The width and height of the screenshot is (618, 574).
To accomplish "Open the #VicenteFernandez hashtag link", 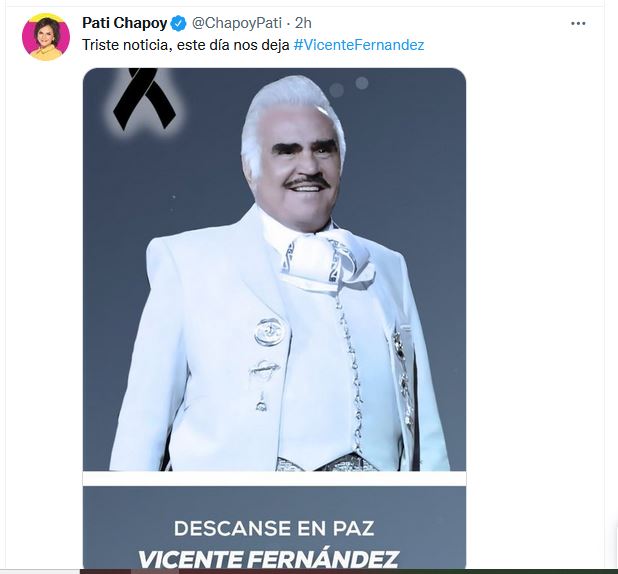I will click(359, 45).
